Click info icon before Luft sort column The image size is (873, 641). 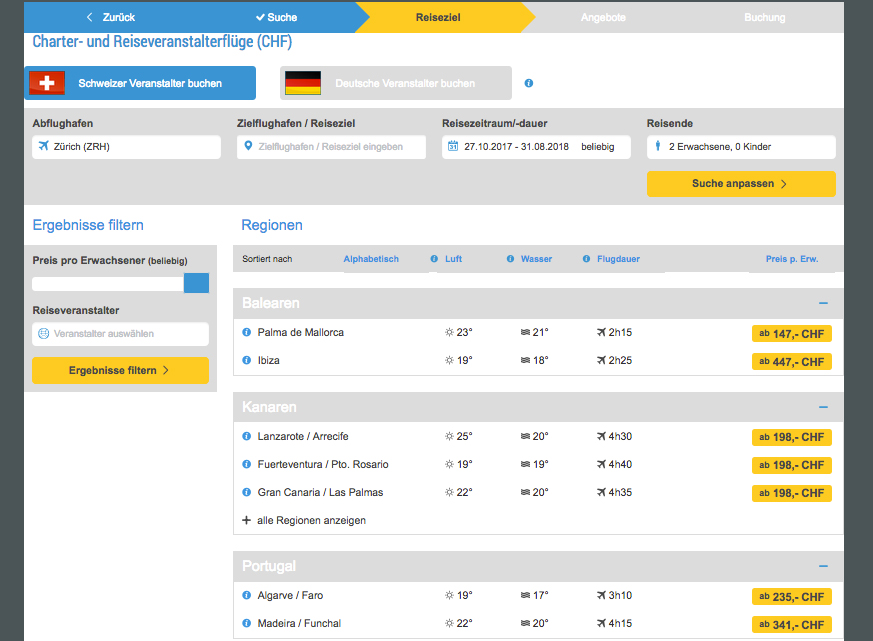click(434, 259)
